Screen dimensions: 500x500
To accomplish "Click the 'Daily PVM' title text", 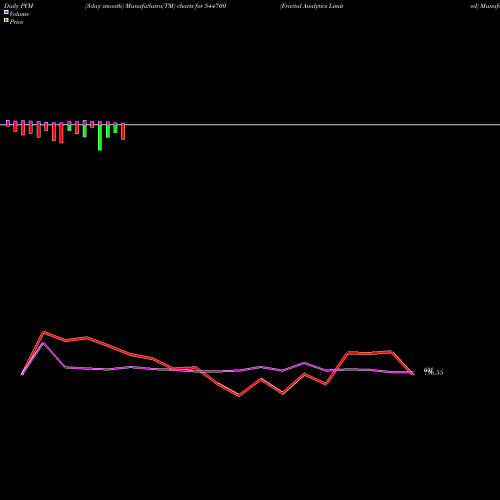I will (19, 6).
